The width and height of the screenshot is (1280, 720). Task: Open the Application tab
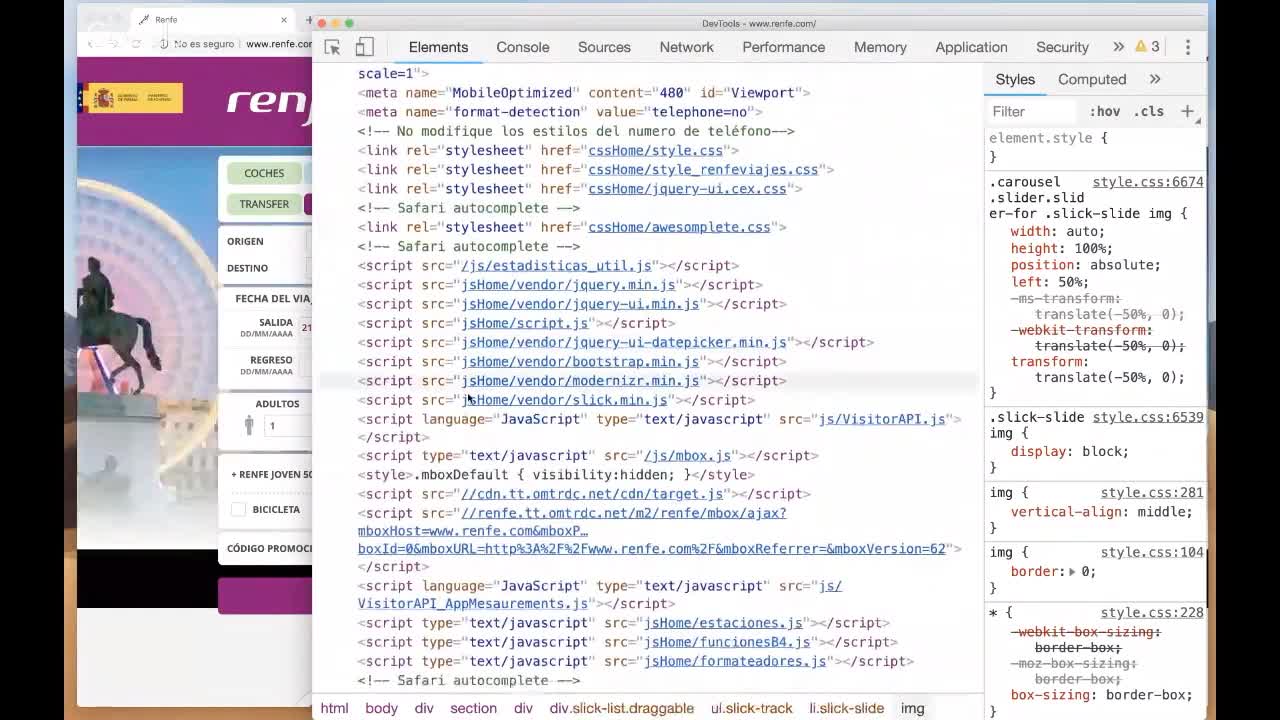pyautogui.click(x=971, y=47)
